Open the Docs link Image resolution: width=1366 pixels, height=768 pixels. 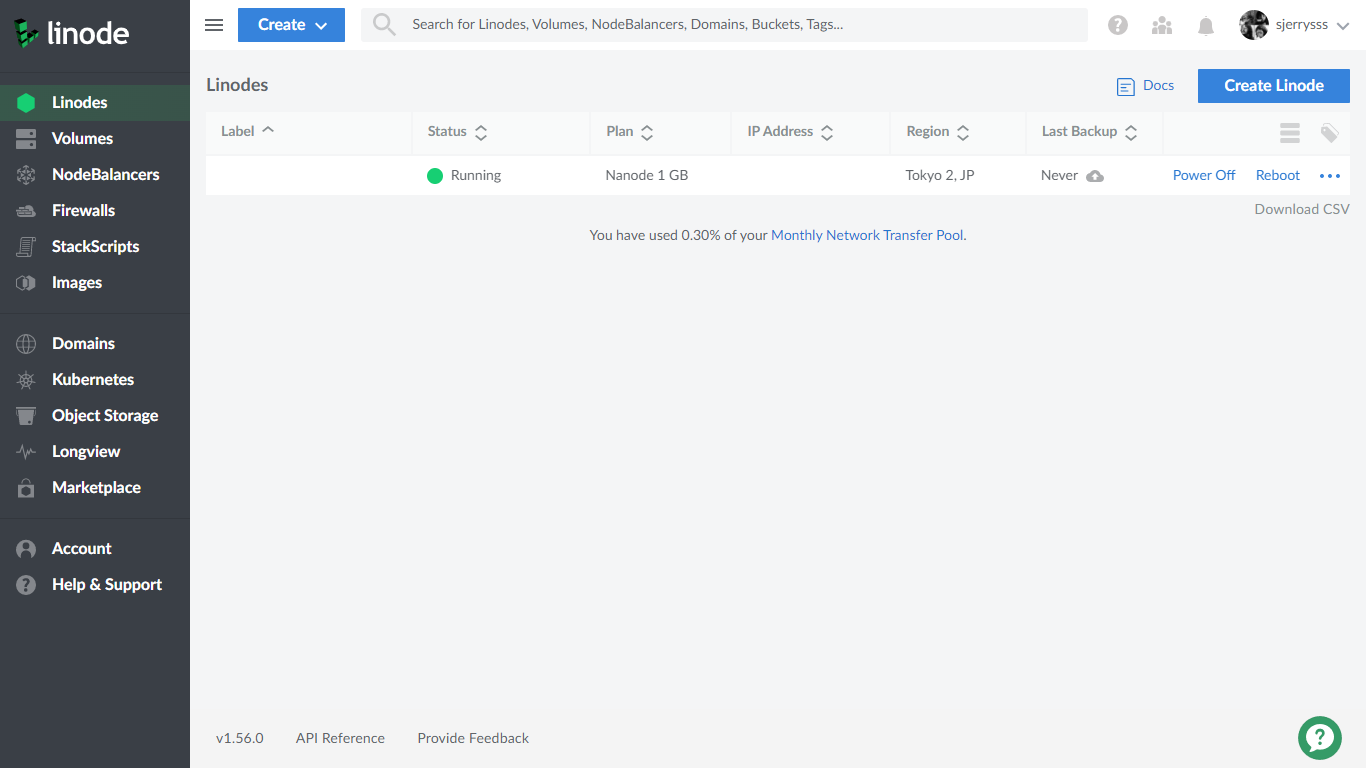pyautogui.click(x=1146, y=86)
